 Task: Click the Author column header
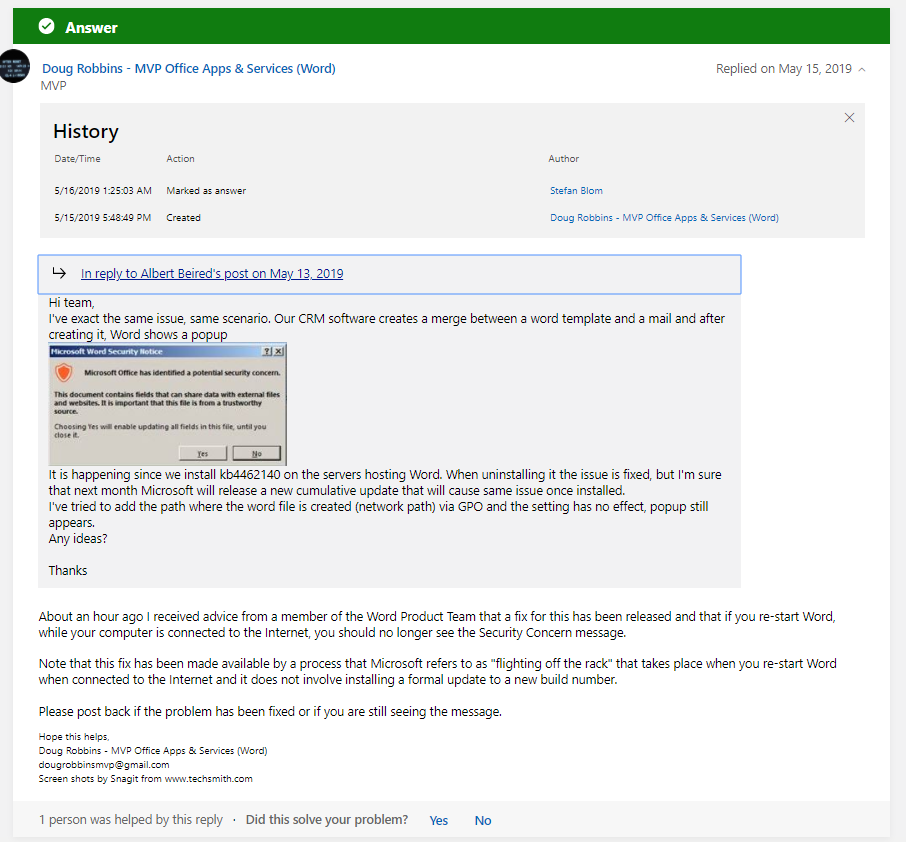(564, 159)
